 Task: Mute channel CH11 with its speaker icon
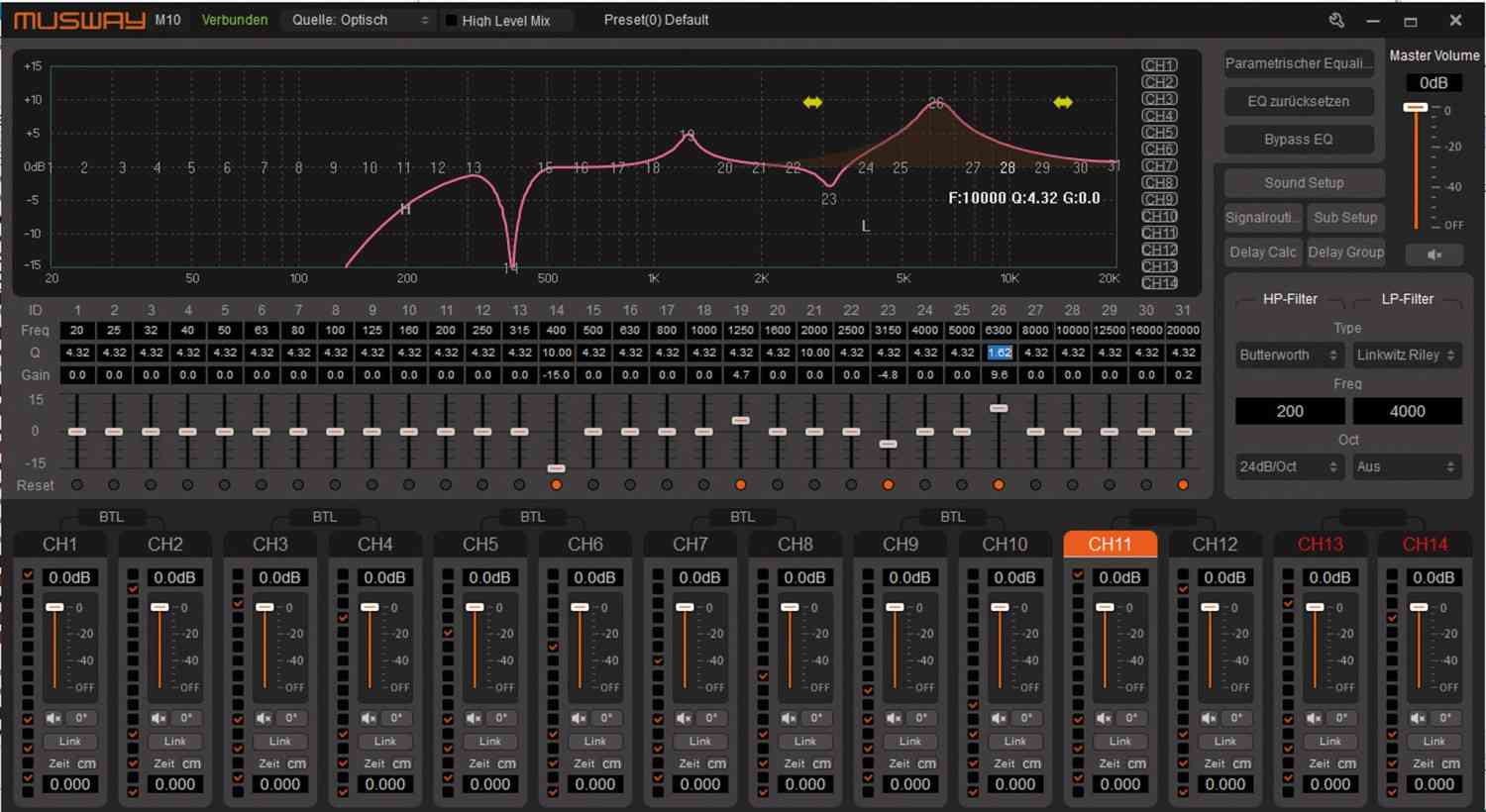(1104, 718)
